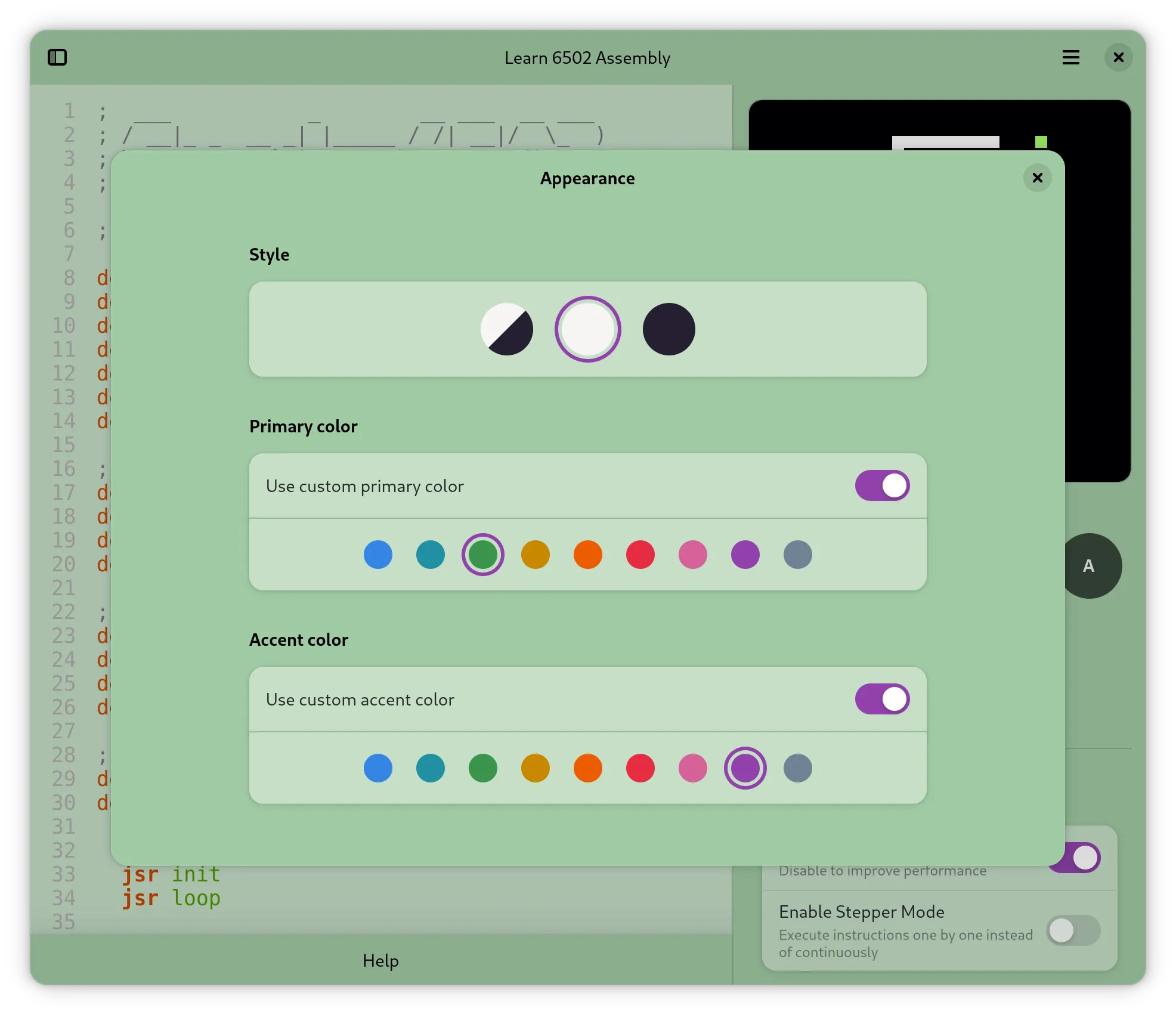The height and width of the screenshot is (1015, 1176).
Task: Turn off the custom accent color switch
Action: pos(881,699)
